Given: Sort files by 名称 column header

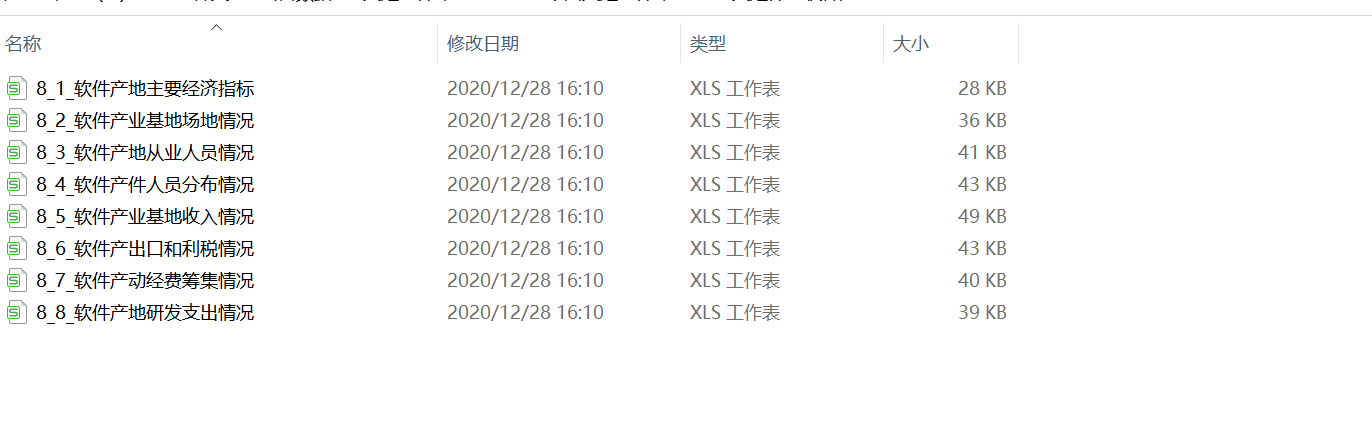Looking at the screenshot, I should click(219, 44).
